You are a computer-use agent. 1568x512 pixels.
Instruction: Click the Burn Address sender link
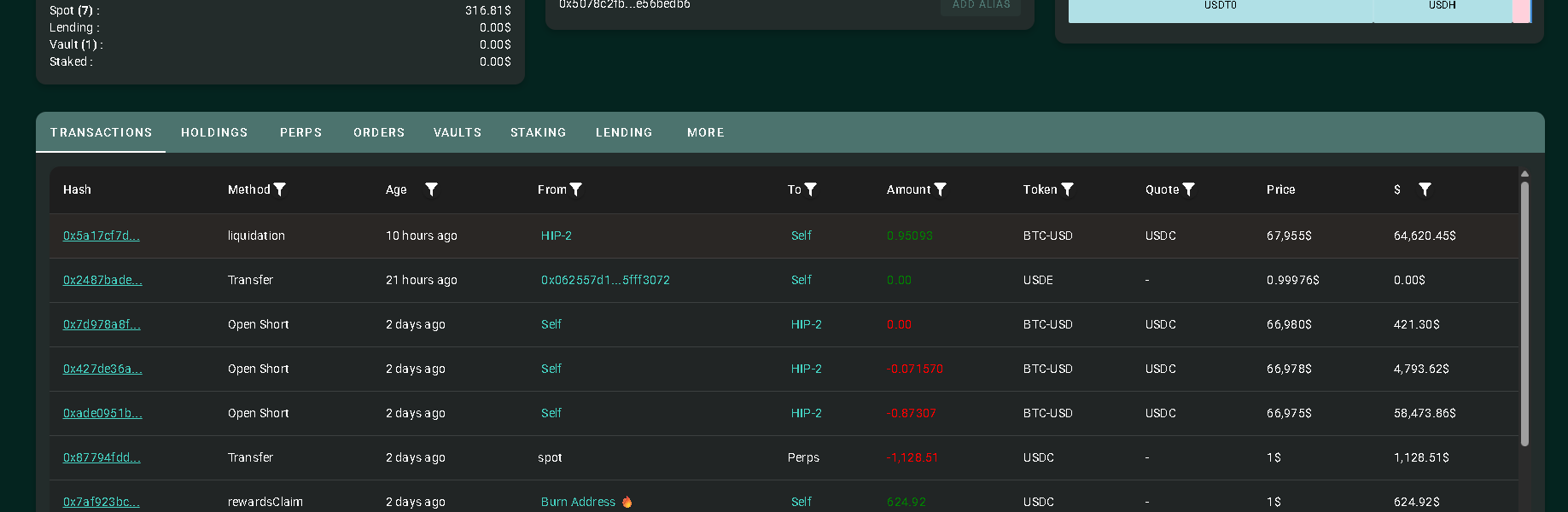(x=578, y=502)
